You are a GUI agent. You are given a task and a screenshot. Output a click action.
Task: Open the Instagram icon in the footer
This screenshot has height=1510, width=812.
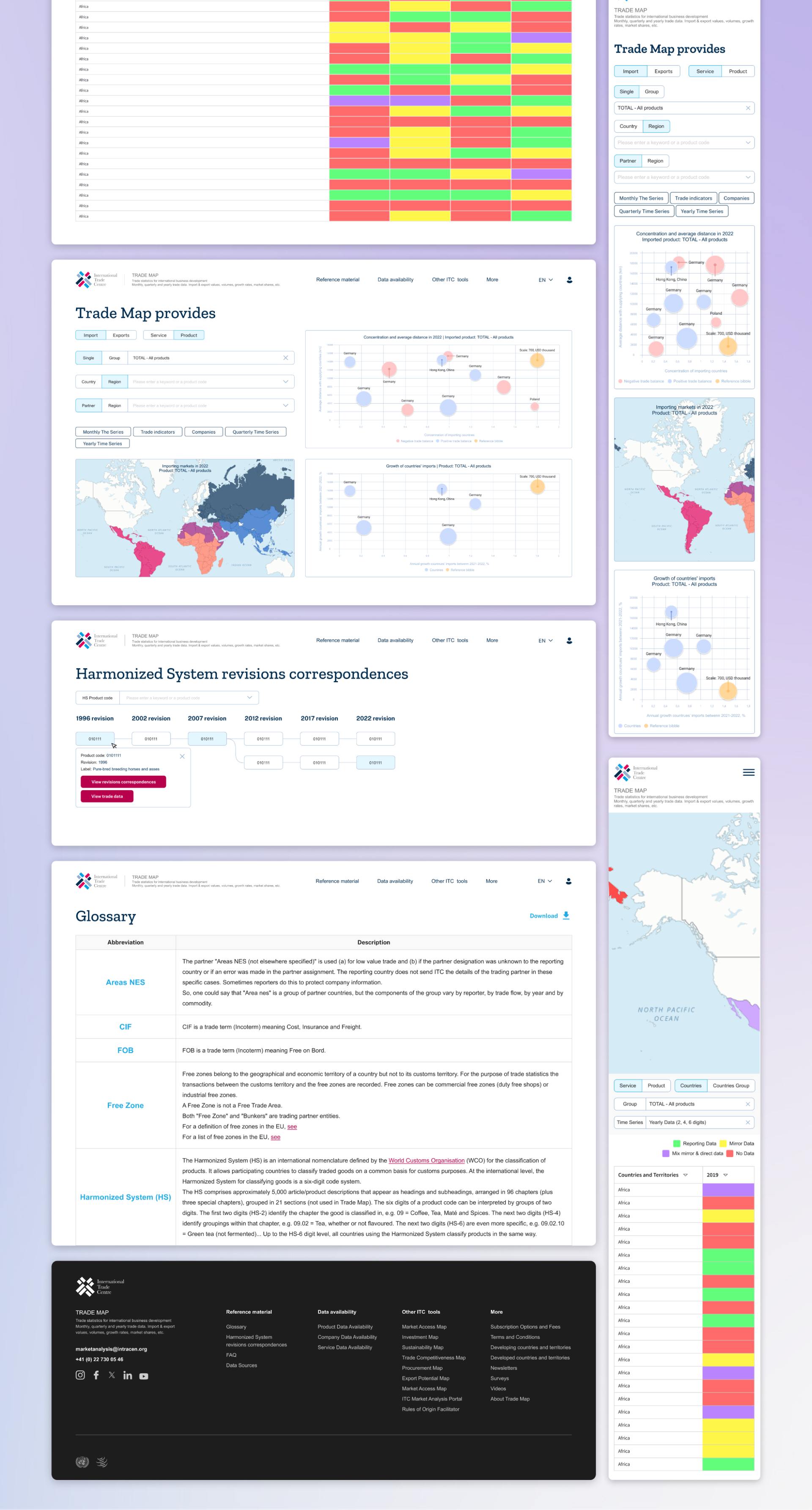(x=80, y=1375)
